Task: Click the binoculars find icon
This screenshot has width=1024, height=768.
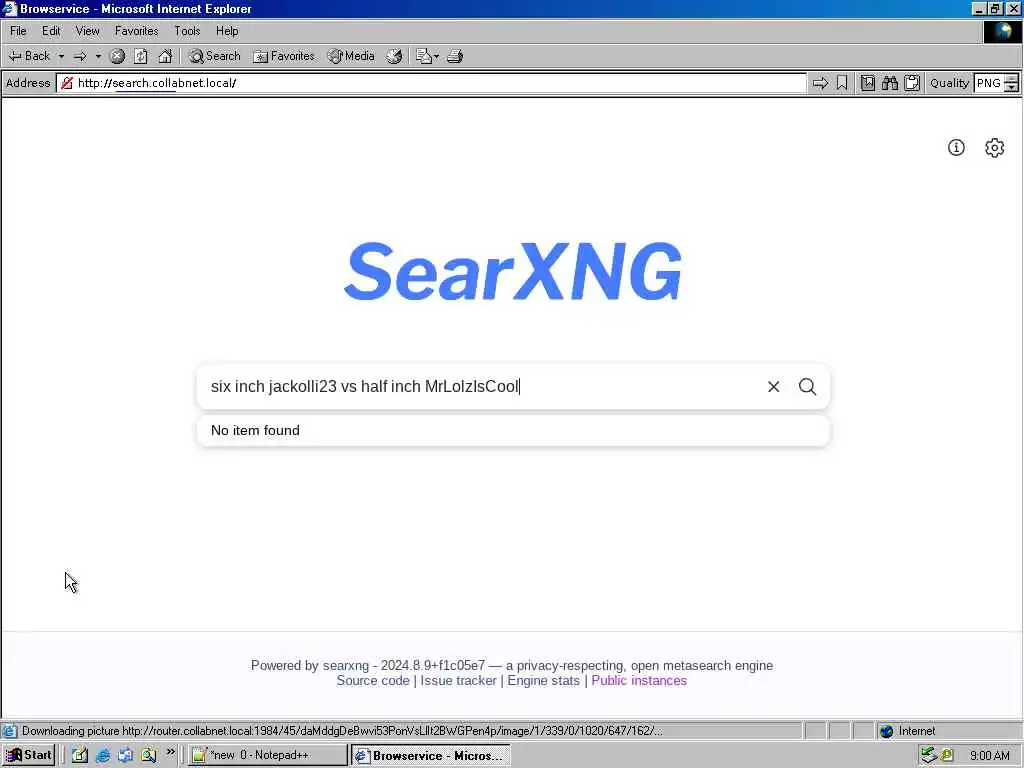Action: point(889,83)
